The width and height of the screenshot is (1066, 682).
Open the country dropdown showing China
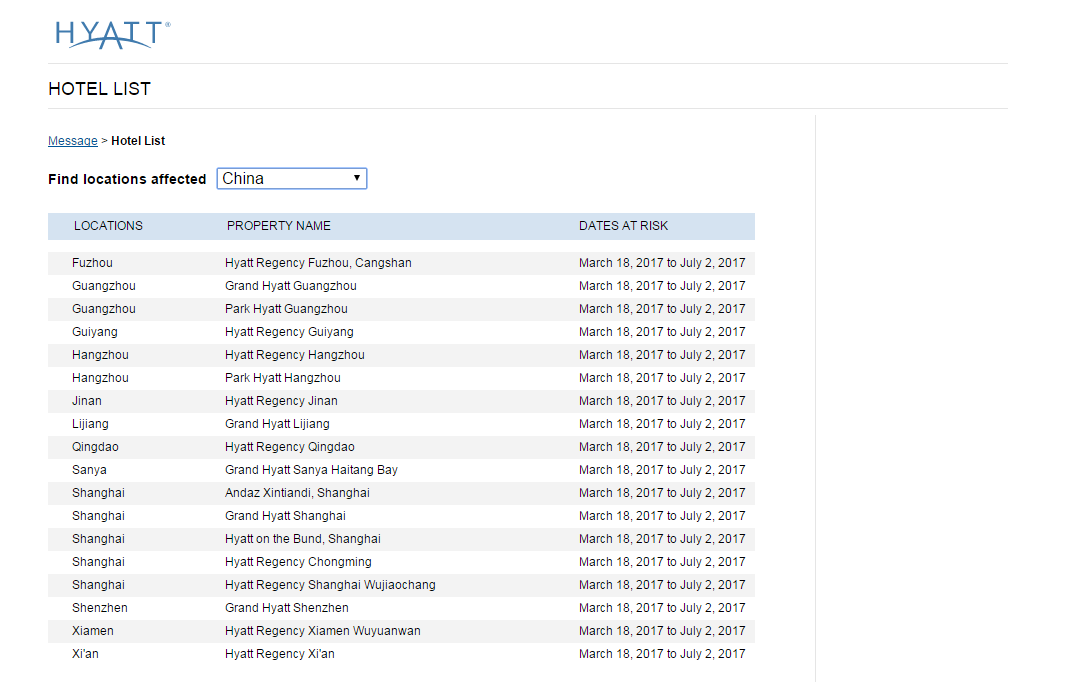[x=291, y=179]
